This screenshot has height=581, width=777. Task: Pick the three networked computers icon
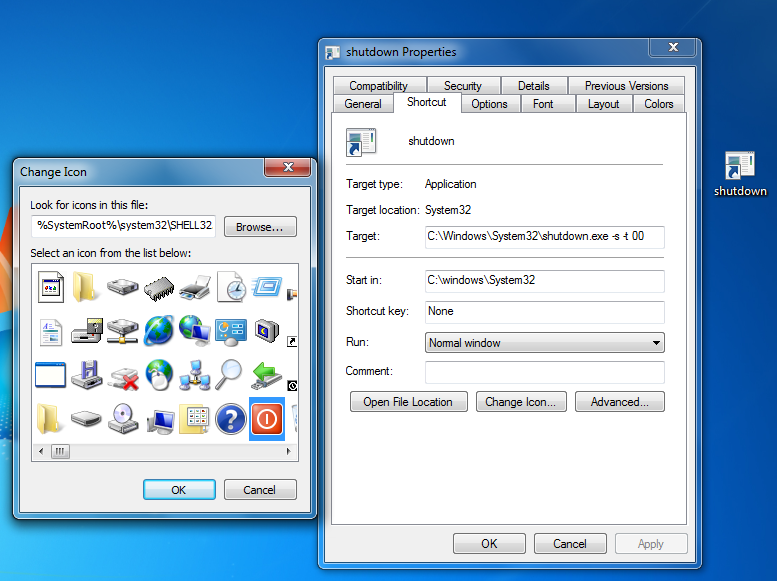pos(195,375)
